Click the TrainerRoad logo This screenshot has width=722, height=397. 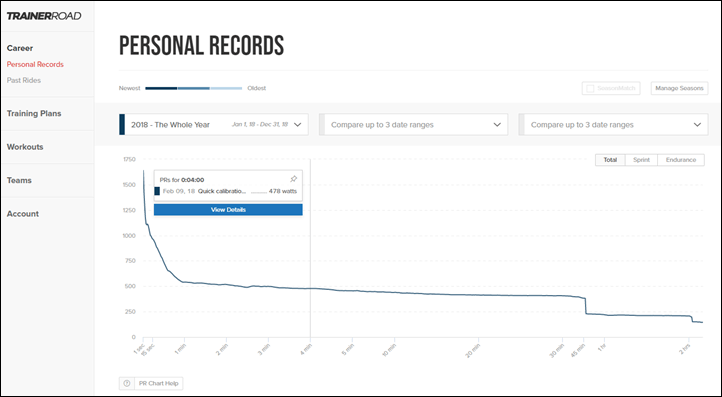(44, 16)
